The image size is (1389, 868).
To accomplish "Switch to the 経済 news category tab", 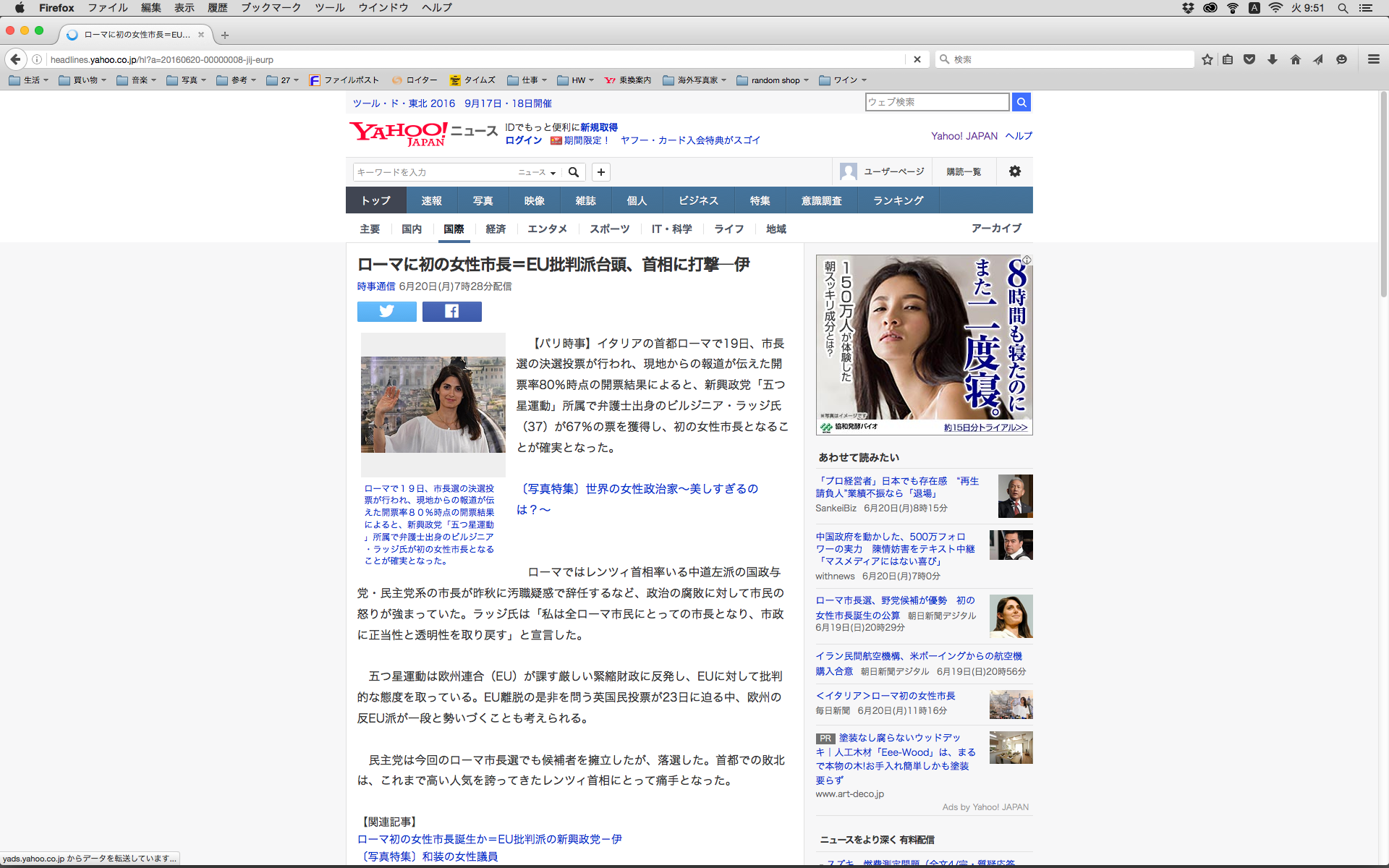I will pos(496,229).
